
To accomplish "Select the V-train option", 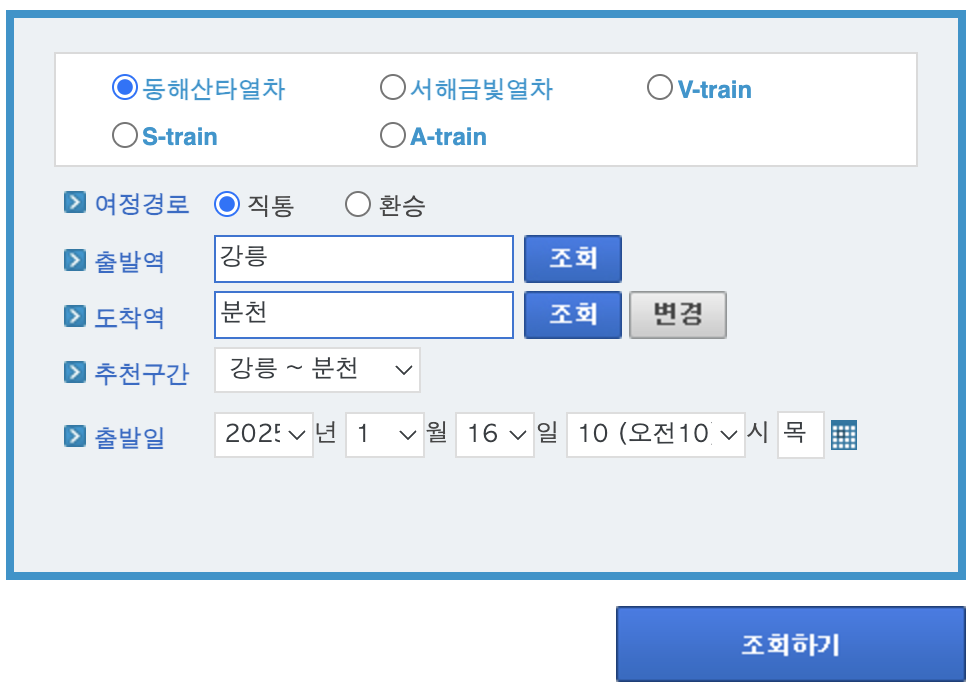I will (660, 87).
